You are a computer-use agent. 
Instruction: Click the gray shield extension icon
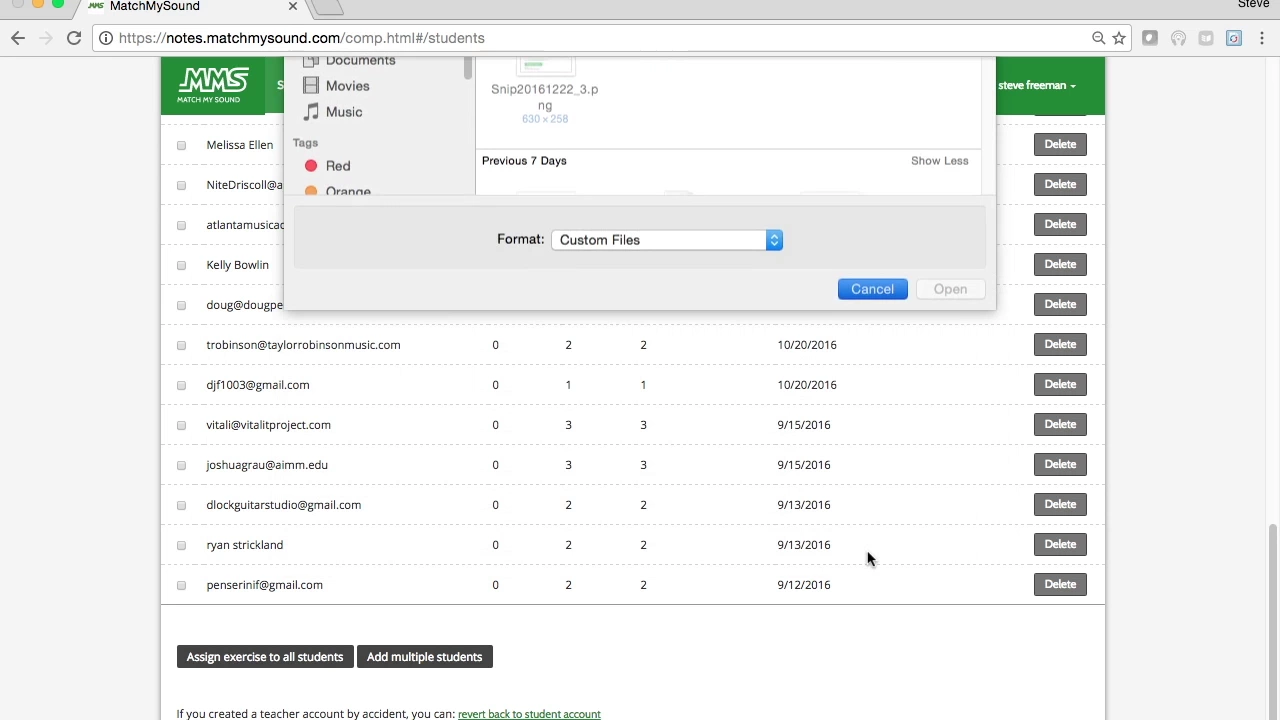pos(1150,38)
